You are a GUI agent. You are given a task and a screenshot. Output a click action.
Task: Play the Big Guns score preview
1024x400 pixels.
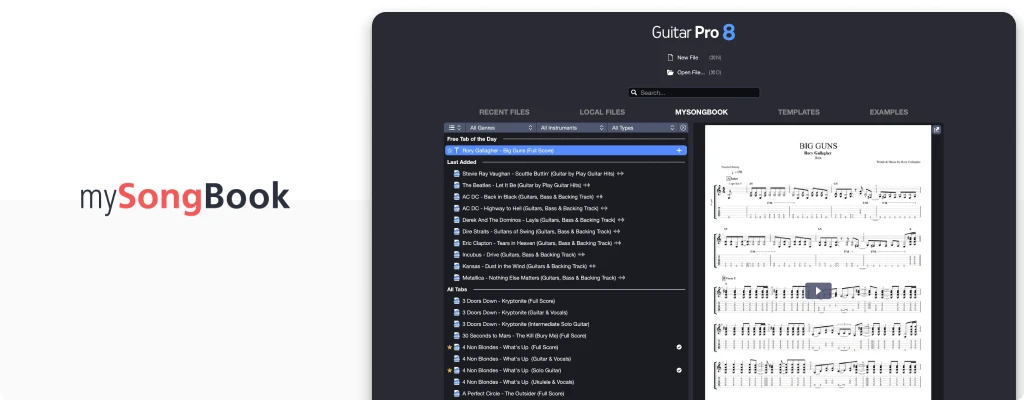point(818,291)
